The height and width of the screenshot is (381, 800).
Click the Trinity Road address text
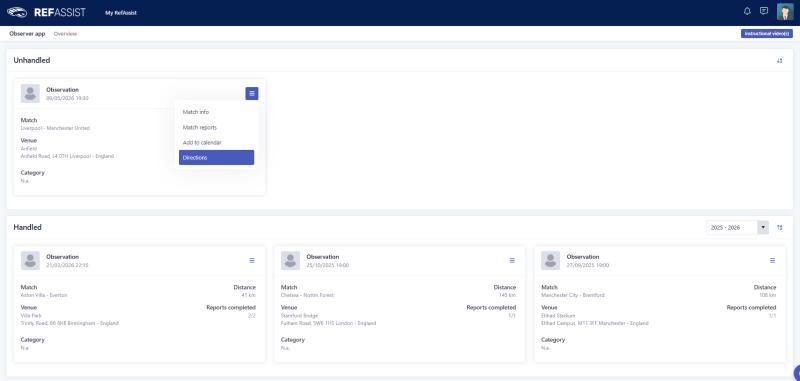69,323
